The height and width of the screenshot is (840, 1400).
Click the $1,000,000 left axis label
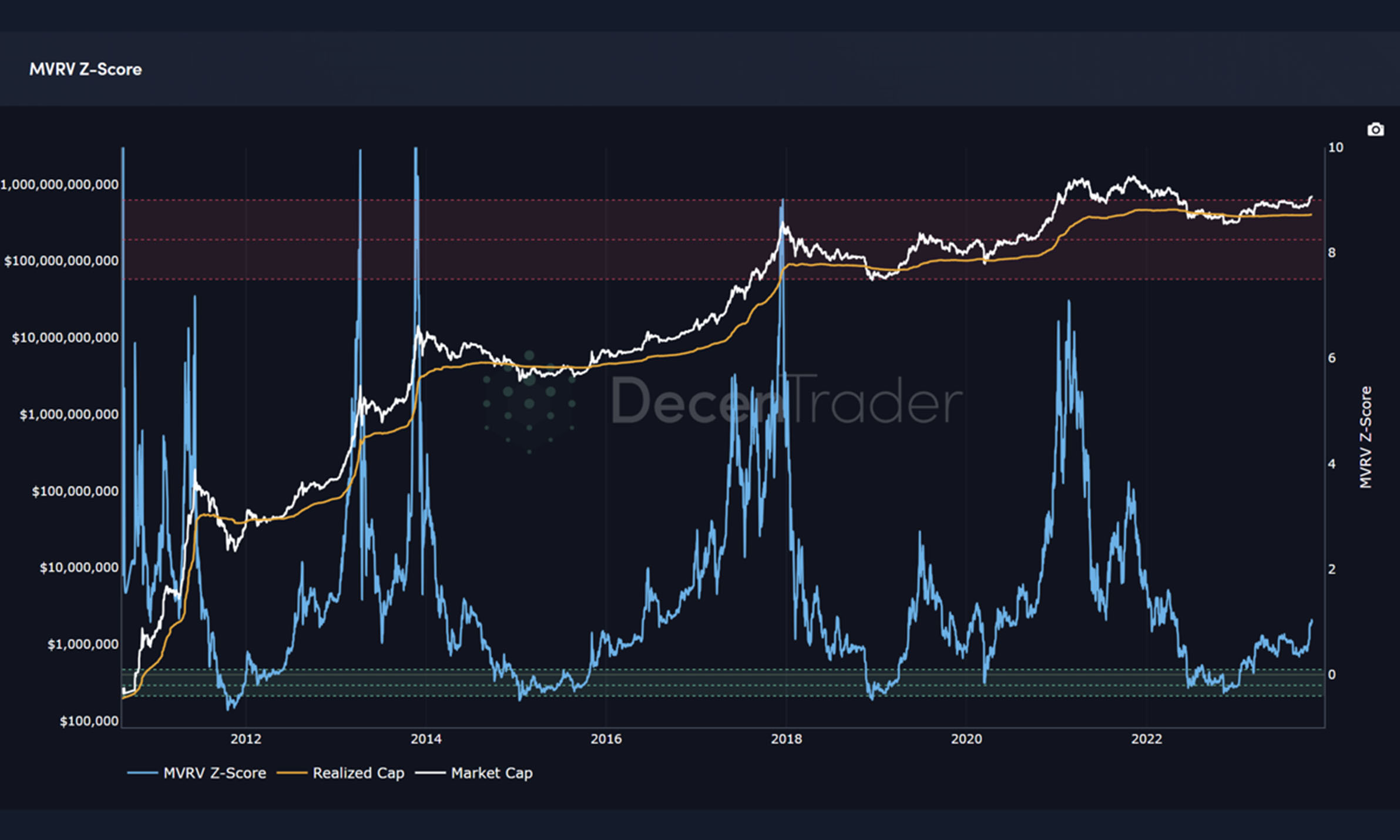[x=83, y=644]
